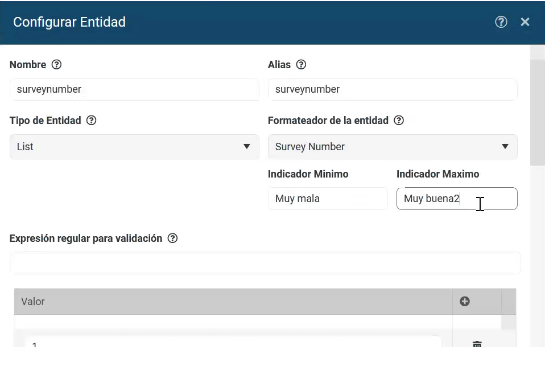This screenshot has height=373, width=547.
Task: Show help for Expresión regular para validación
Action: click(173, 238)
